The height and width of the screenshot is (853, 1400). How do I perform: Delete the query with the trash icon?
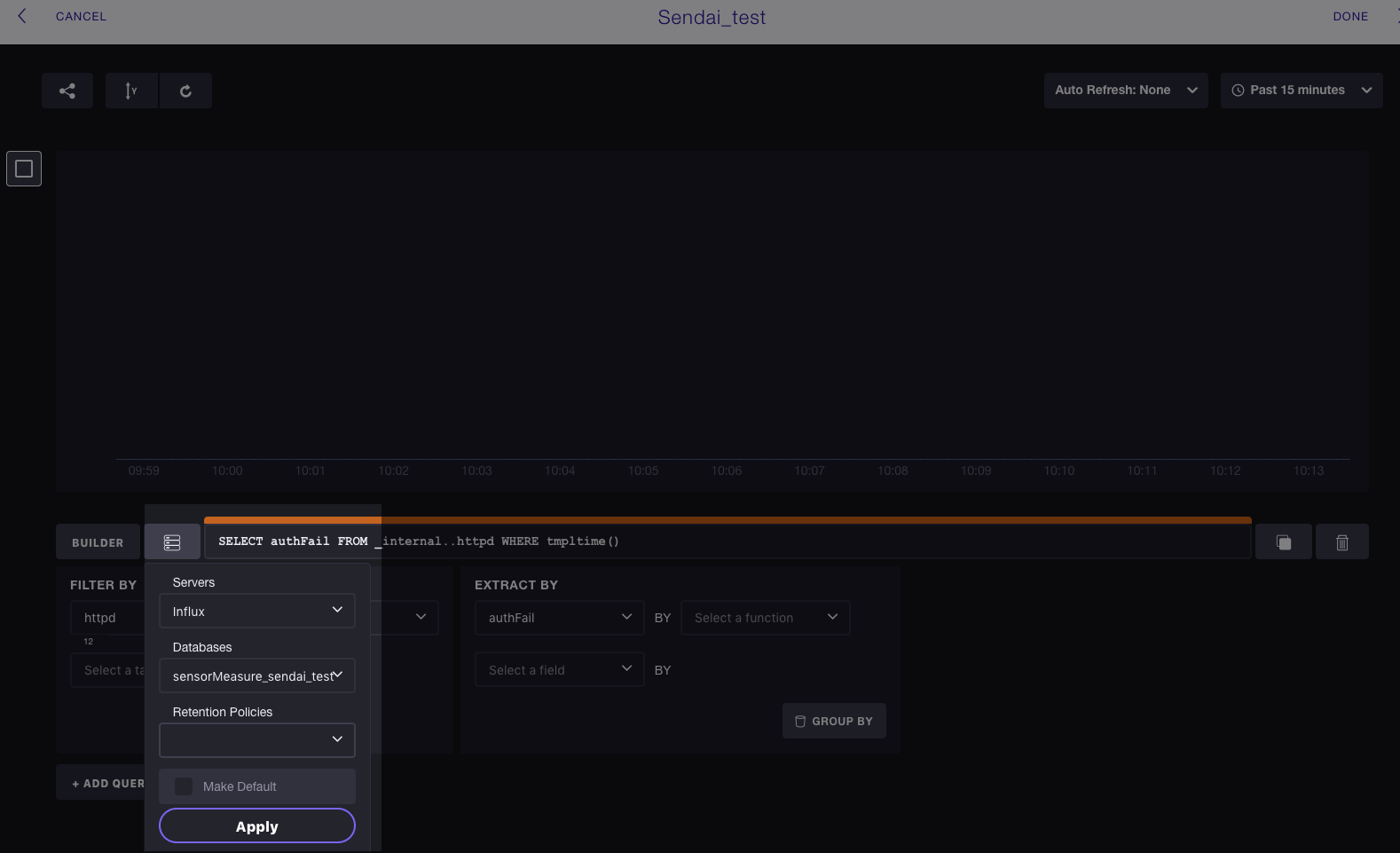tap(1341, 542)
